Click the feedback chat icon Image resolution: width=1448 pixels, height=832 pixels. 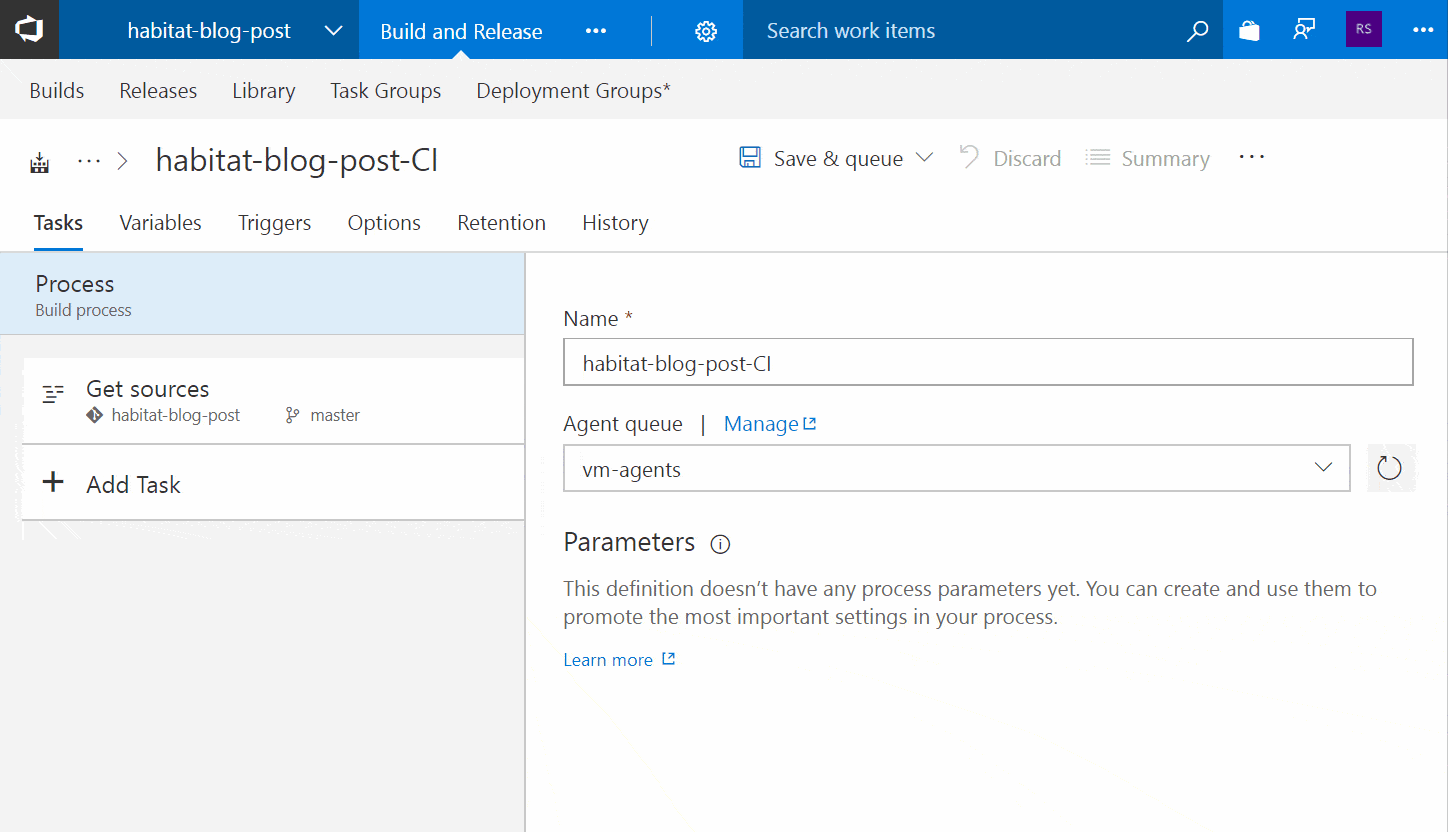pyautogui.click(x=1303, y=30)
